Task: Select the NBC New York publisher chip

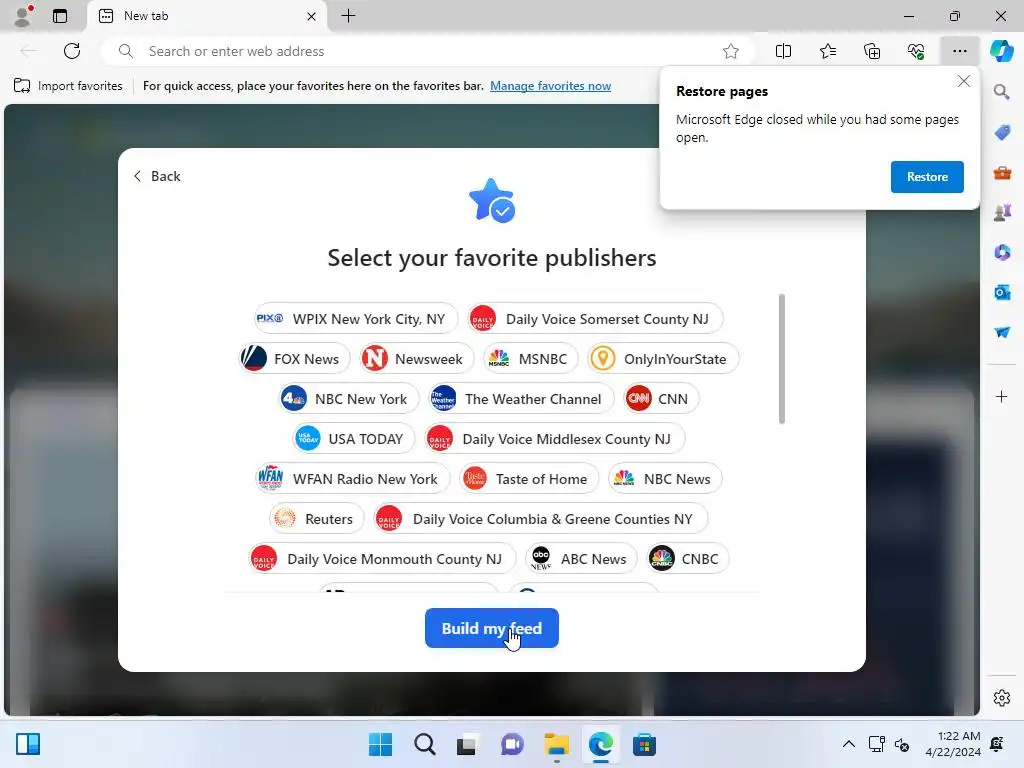Action: point(348,398)
